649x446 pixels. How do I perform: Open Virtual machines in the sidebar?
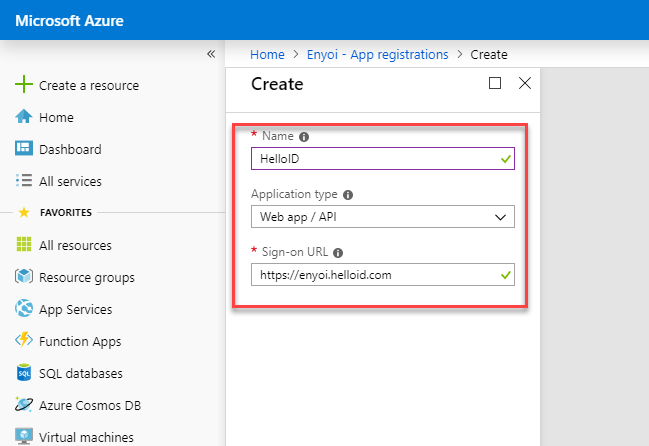[x=86, y=437]
